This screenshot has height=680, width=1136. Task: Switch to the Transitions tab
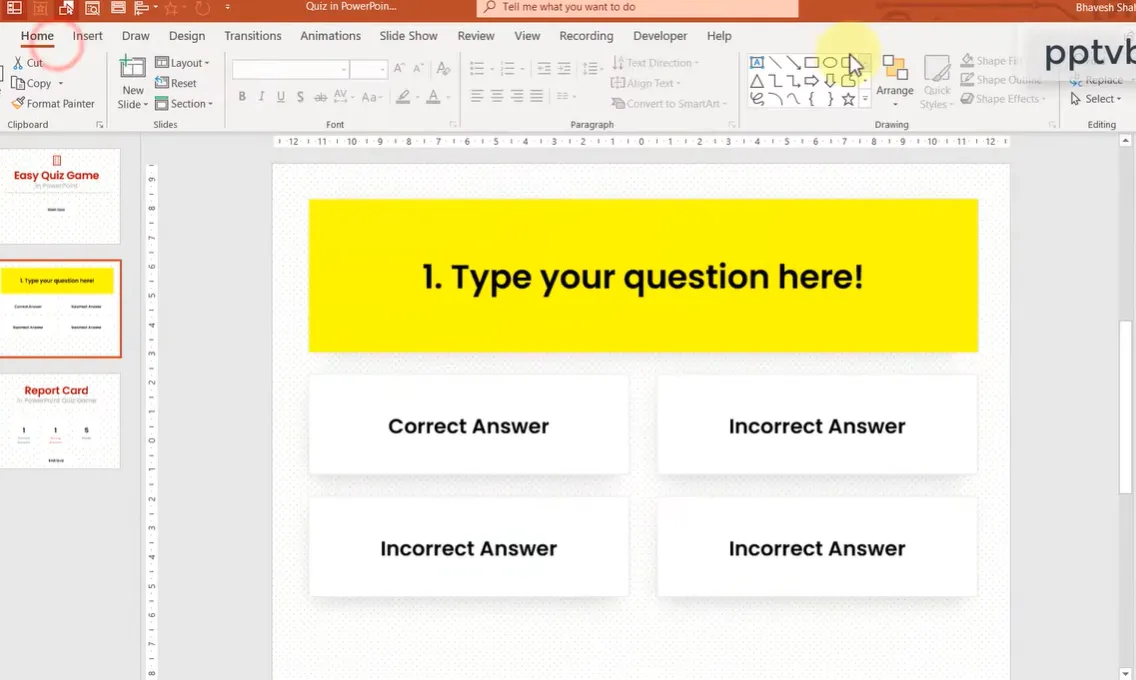click(253, 36)
